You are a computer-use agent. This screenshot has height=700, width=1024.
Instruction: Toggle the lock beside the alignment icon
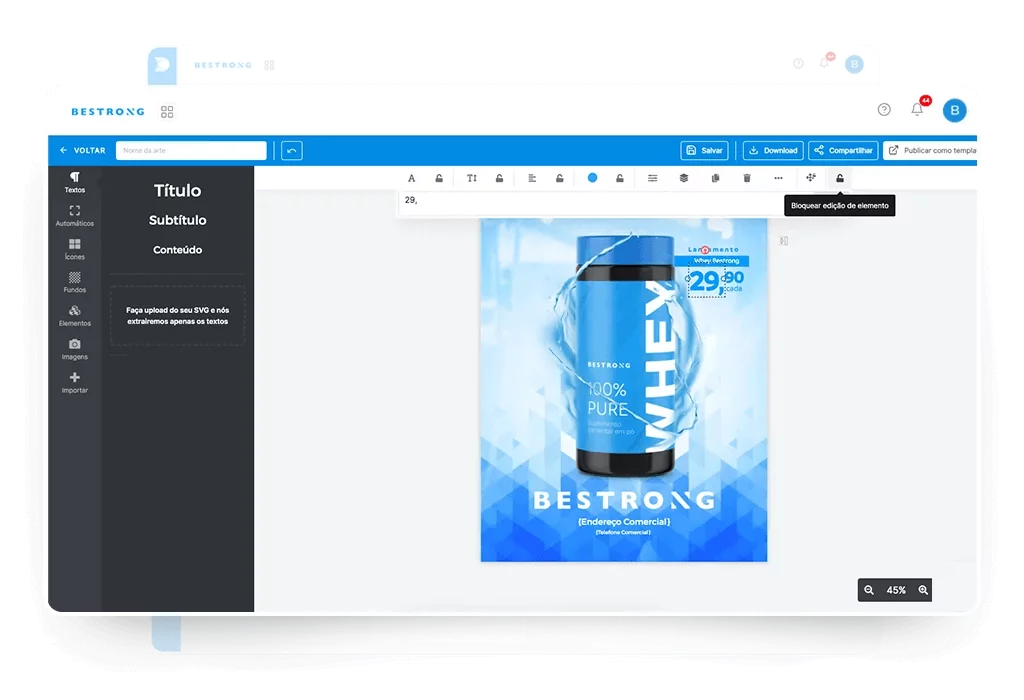(560, 178)
